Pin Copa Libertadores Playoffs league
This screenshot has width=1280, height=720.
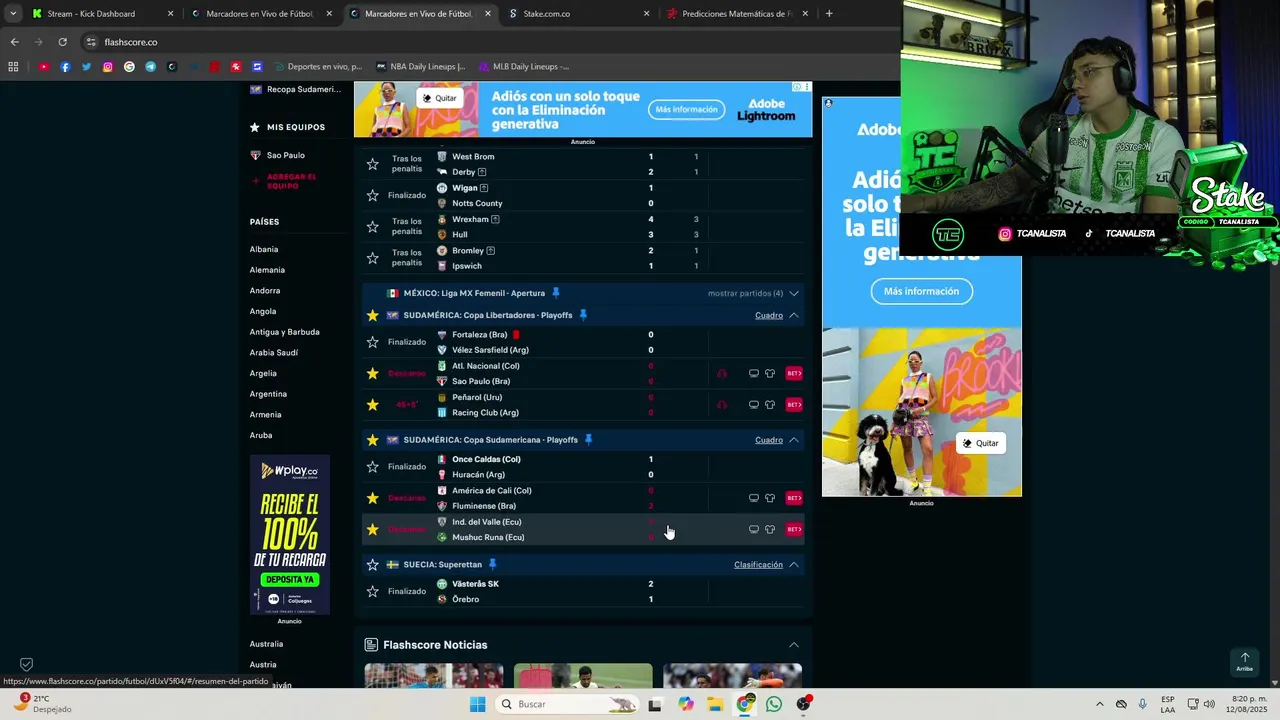pyautogui.click(x=583, y=315)
